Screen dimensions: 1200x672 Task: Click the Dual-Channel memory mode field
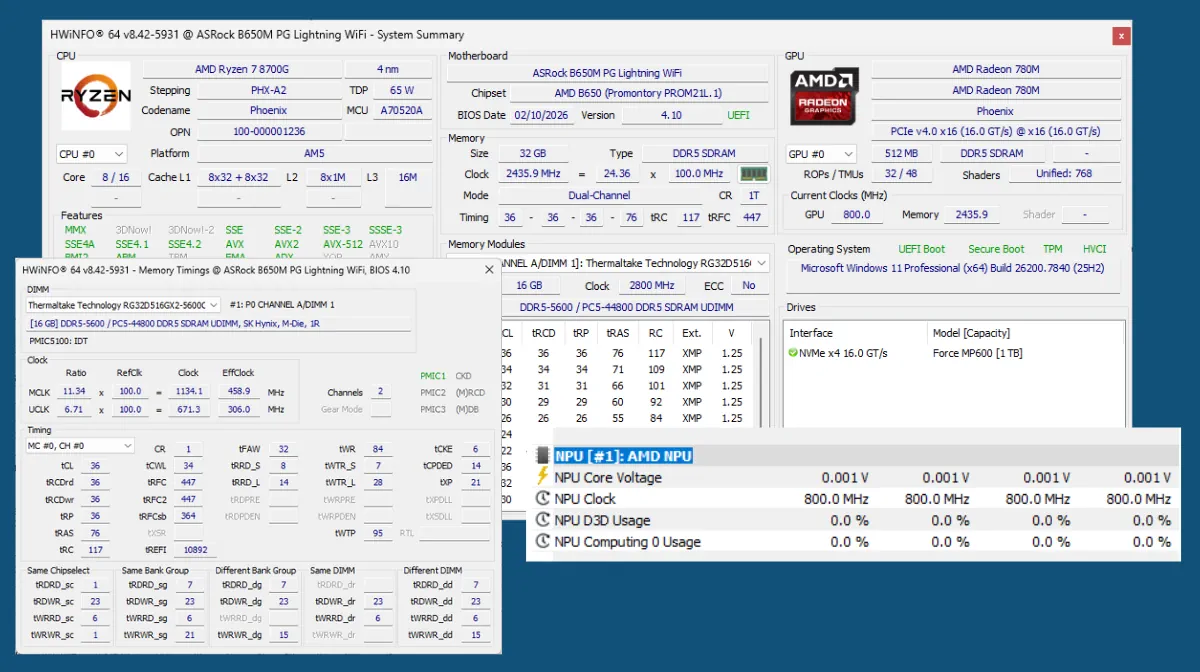pyautogui.click(x=600, y=196)
